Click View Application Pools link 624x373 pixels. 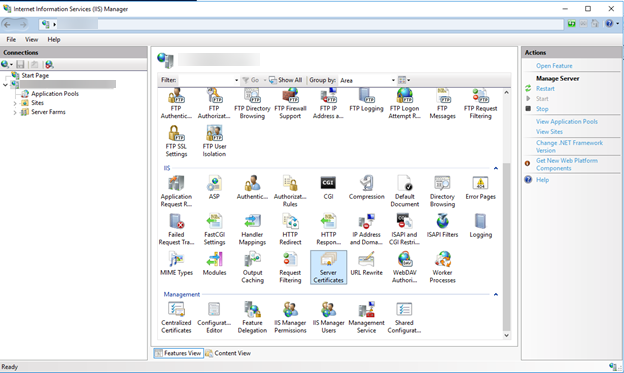[x=567, y=121]
